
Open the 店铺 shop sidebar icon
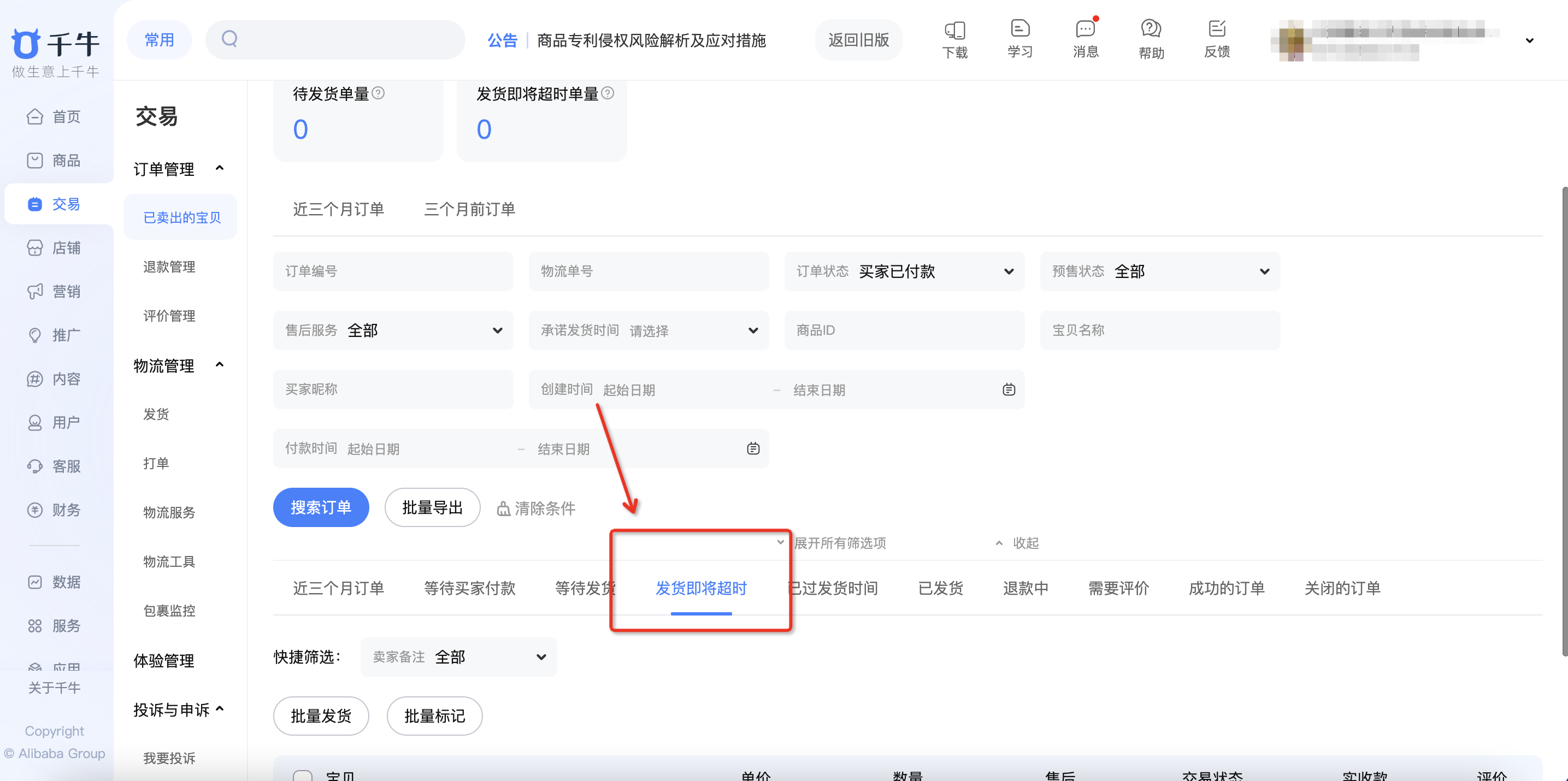pos(35,247)
